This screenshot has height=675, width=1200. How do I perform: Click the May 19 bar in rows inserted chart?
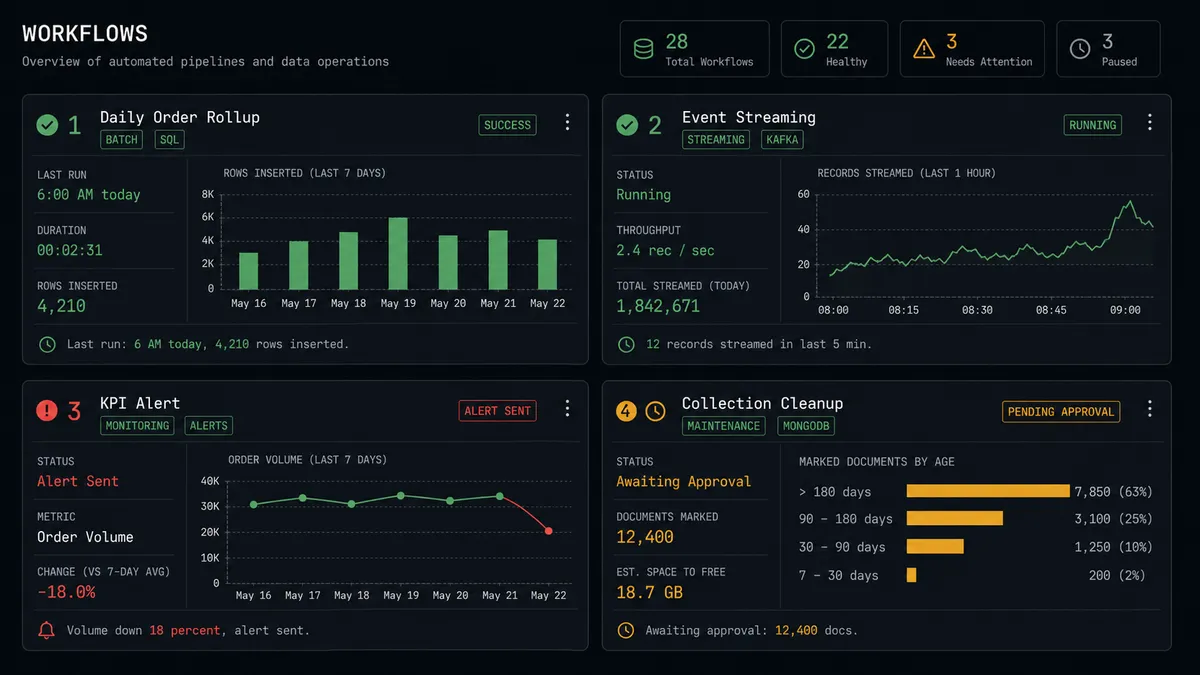click(x=398, y=253)
